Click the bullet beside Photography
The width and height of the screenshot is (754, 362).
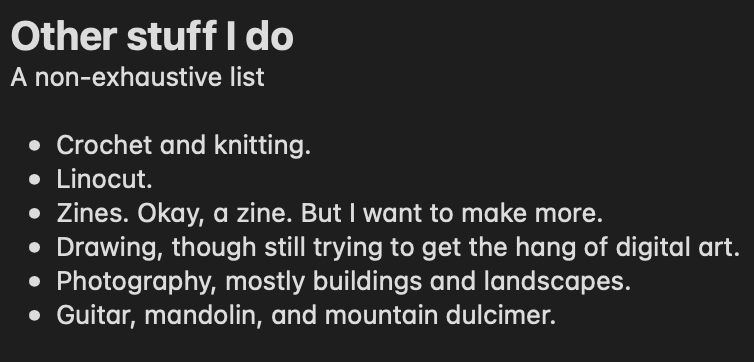[35, 282]
